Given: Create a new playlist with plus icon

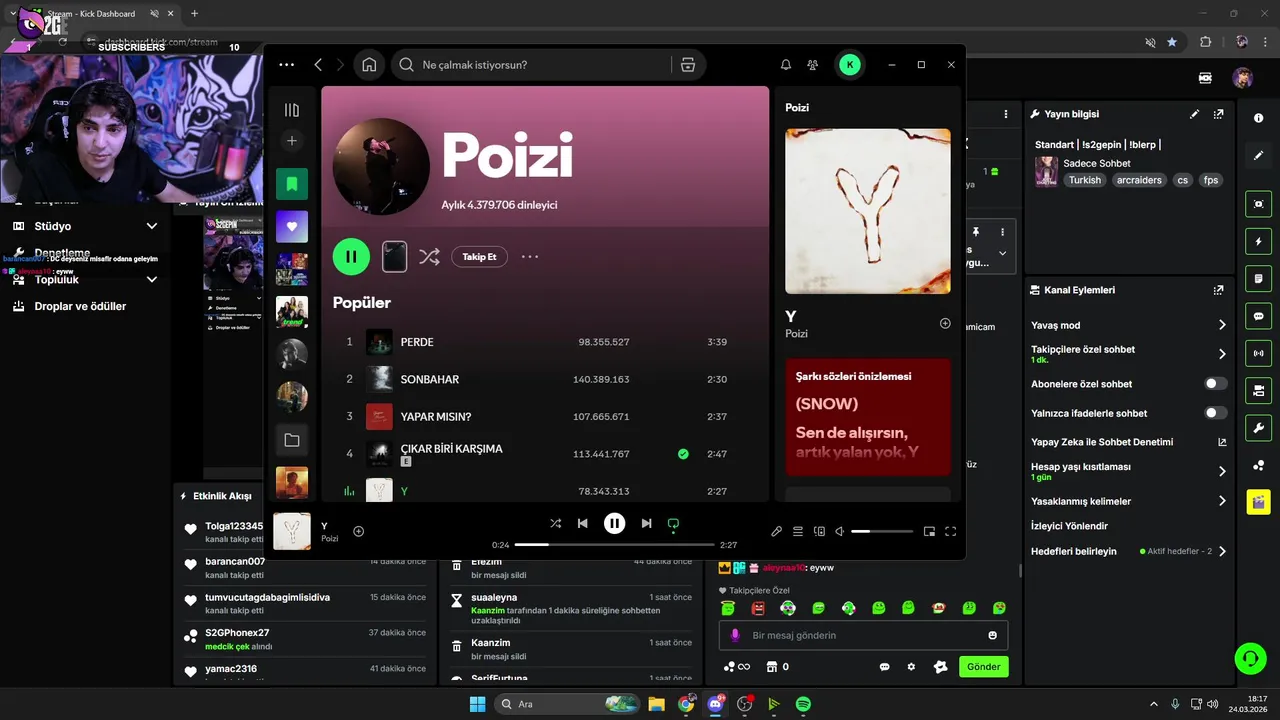Looking at the screenshot, I should [x=292, y=141].
